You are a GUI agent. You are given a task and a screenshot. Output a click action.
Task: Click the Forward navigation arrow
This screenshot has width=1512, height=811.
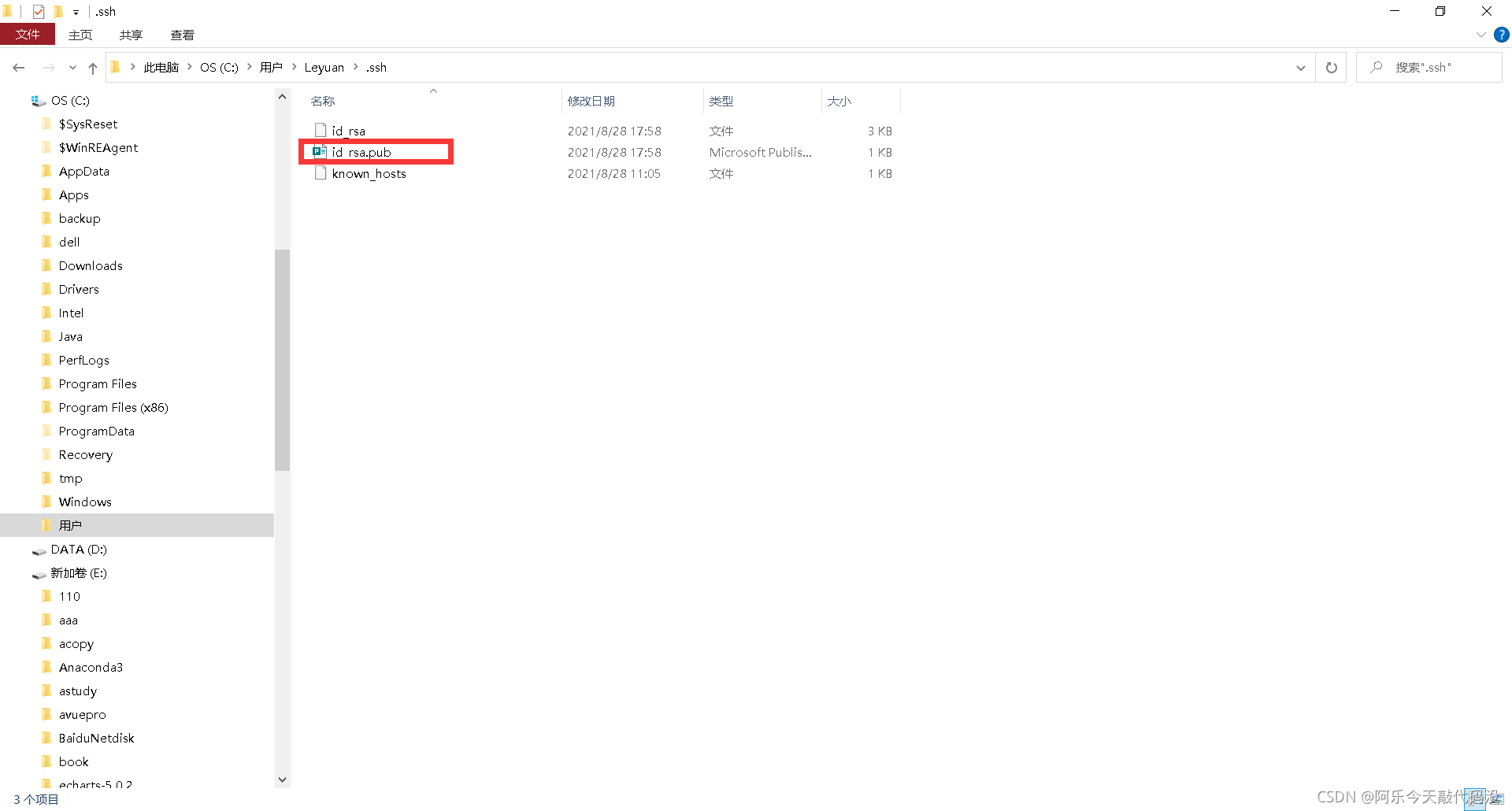point(49,68)
